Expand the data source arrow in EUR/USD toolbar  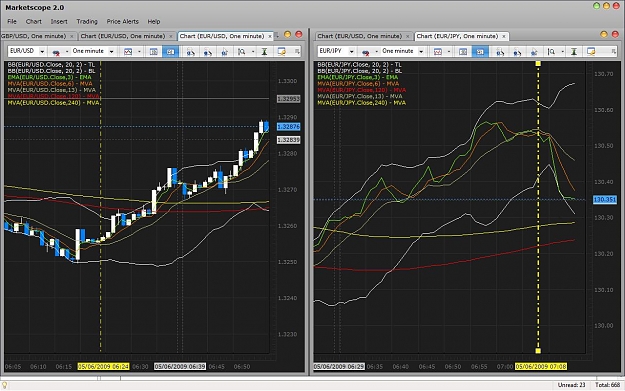point(67,51)
